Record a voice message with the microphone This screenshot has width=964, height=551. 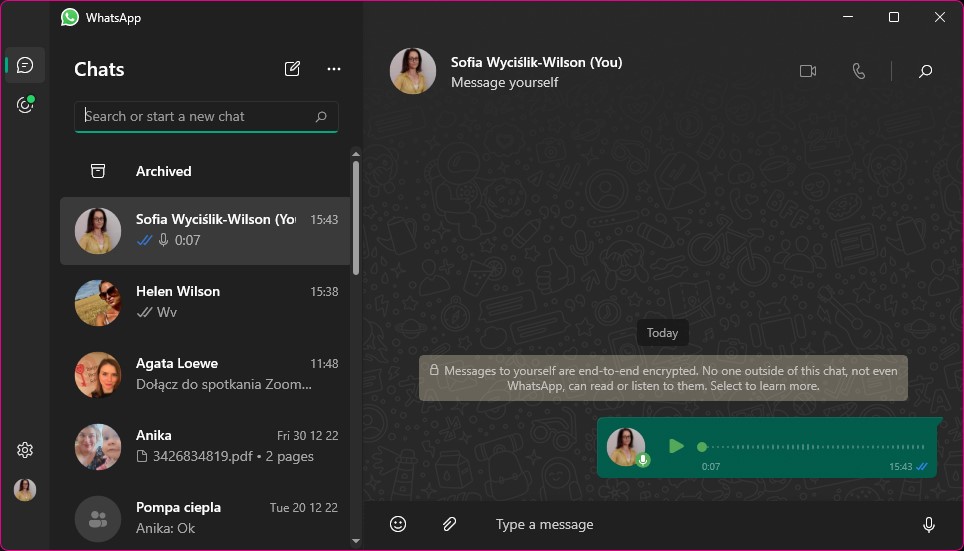tap(929, 525)
